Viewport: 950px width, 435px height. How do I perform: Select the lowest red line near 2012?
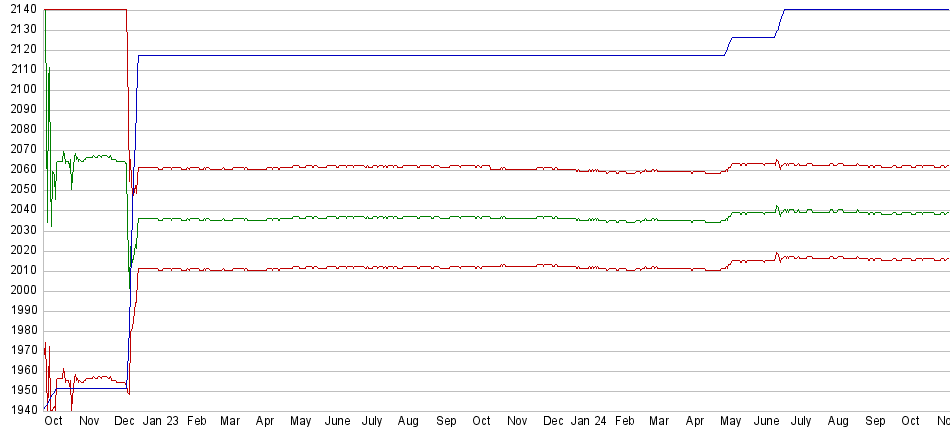pos(400,267)
